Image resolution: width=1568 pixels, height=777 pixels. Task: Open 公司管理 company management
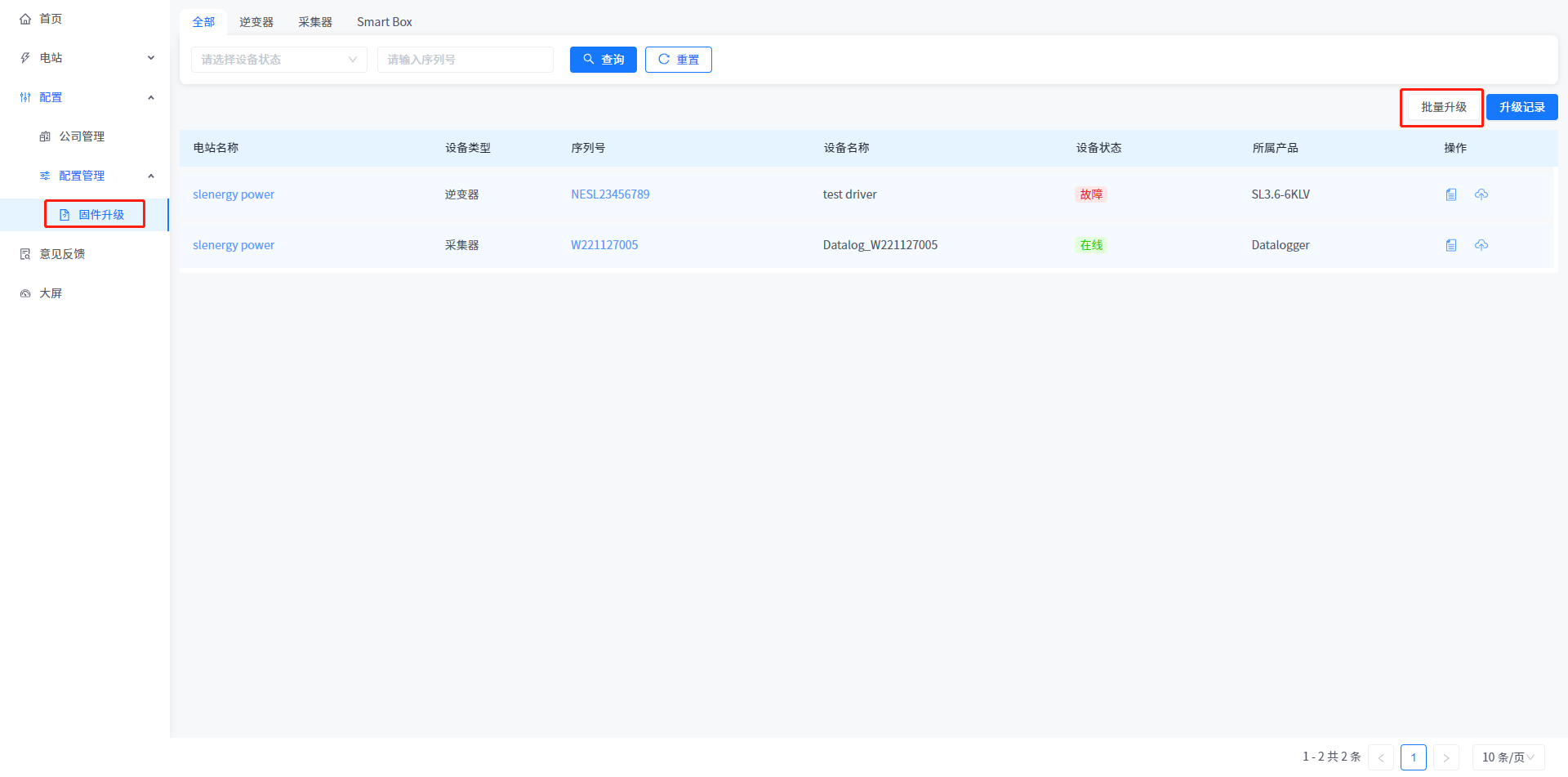82,136
